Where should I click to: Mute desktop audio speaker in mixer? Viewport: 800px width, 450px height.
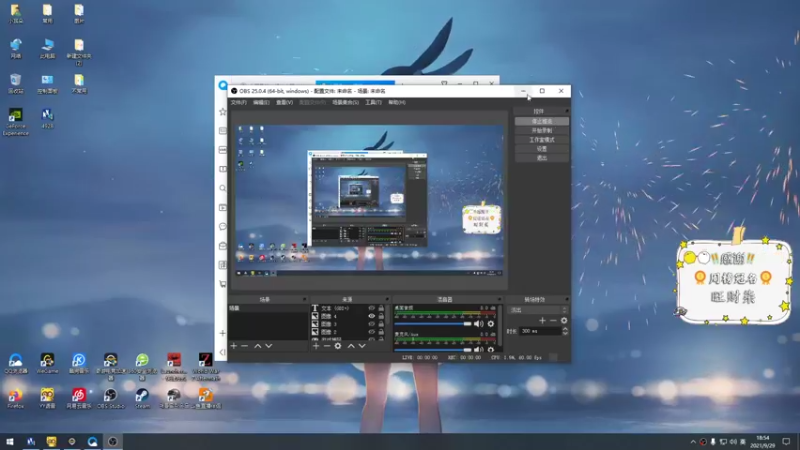click(x=478, y=324)
